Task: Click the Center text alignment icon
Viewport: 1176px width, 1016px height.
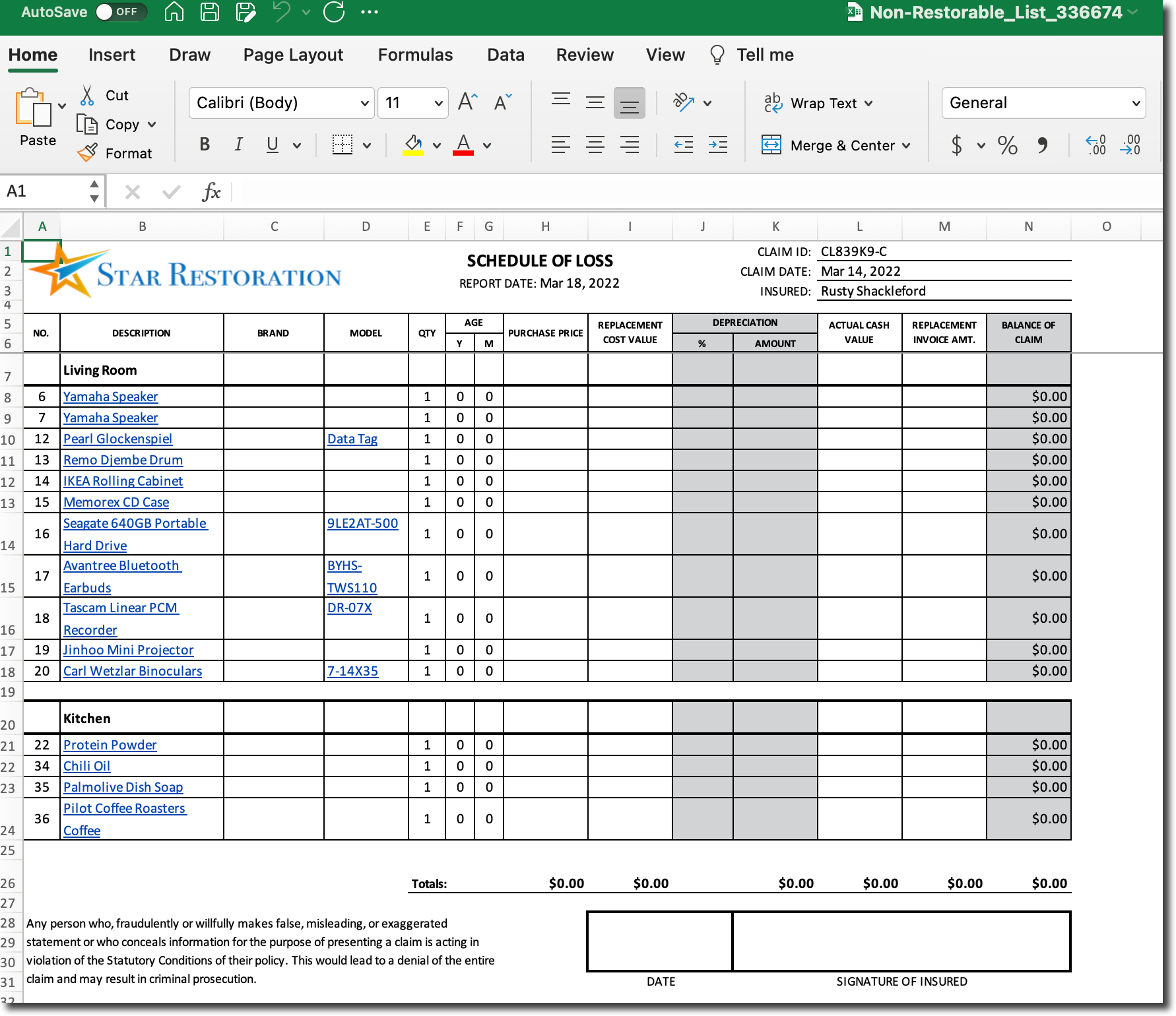Action: (x=595, y=144)
